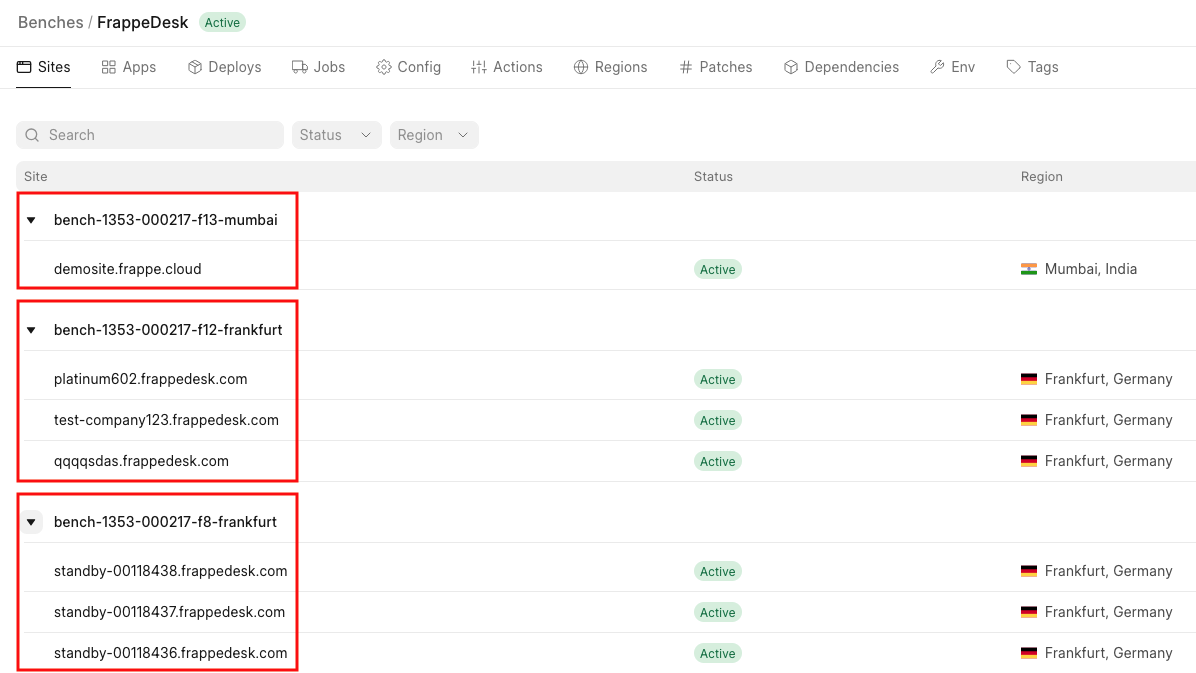This screenshot has height=673, width=1196.
Task: Click the Germany flag in the platinum602 row
Action: click(x=1029, y=378)
